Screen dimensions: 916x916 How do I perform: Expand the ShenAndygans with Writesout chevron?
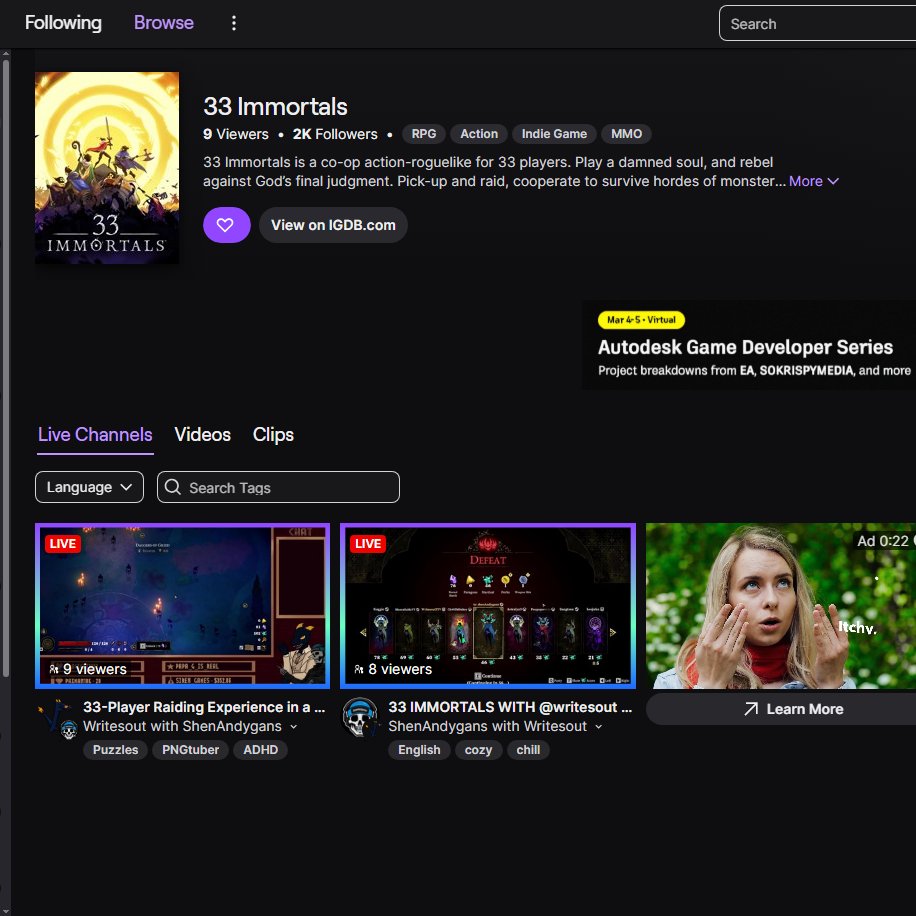pos(599,727)
